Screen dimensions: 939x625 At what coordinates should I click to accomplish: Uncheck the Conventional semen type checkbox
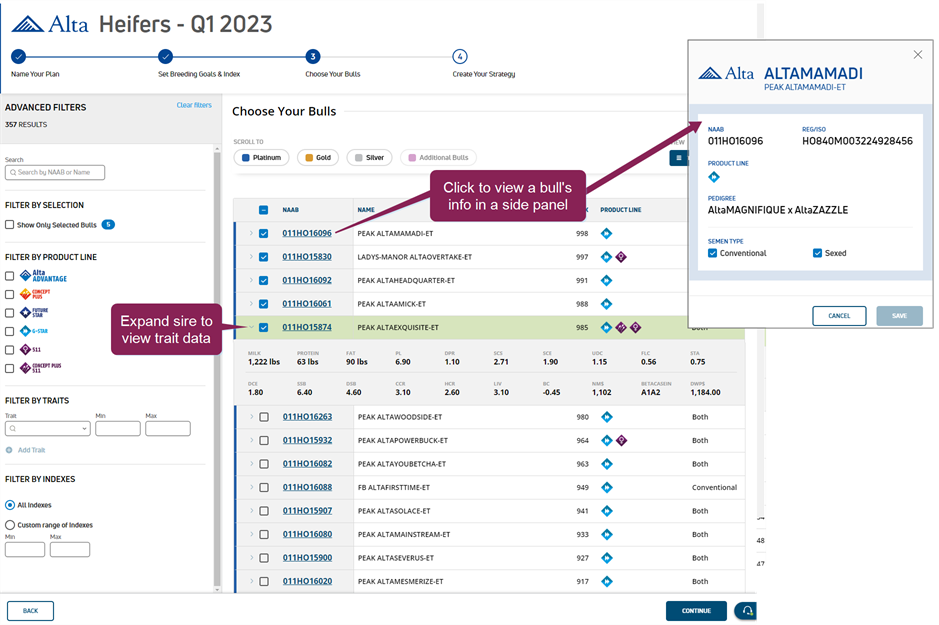(x=713, y=253)
